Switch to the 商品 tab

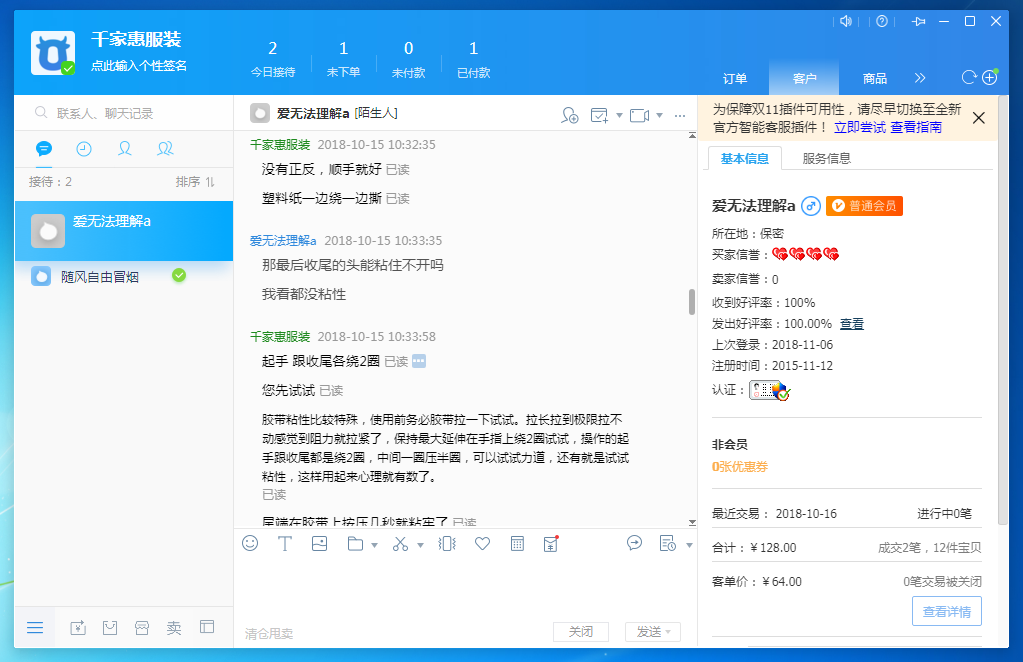pyautogui.click(x=874, y=78)
